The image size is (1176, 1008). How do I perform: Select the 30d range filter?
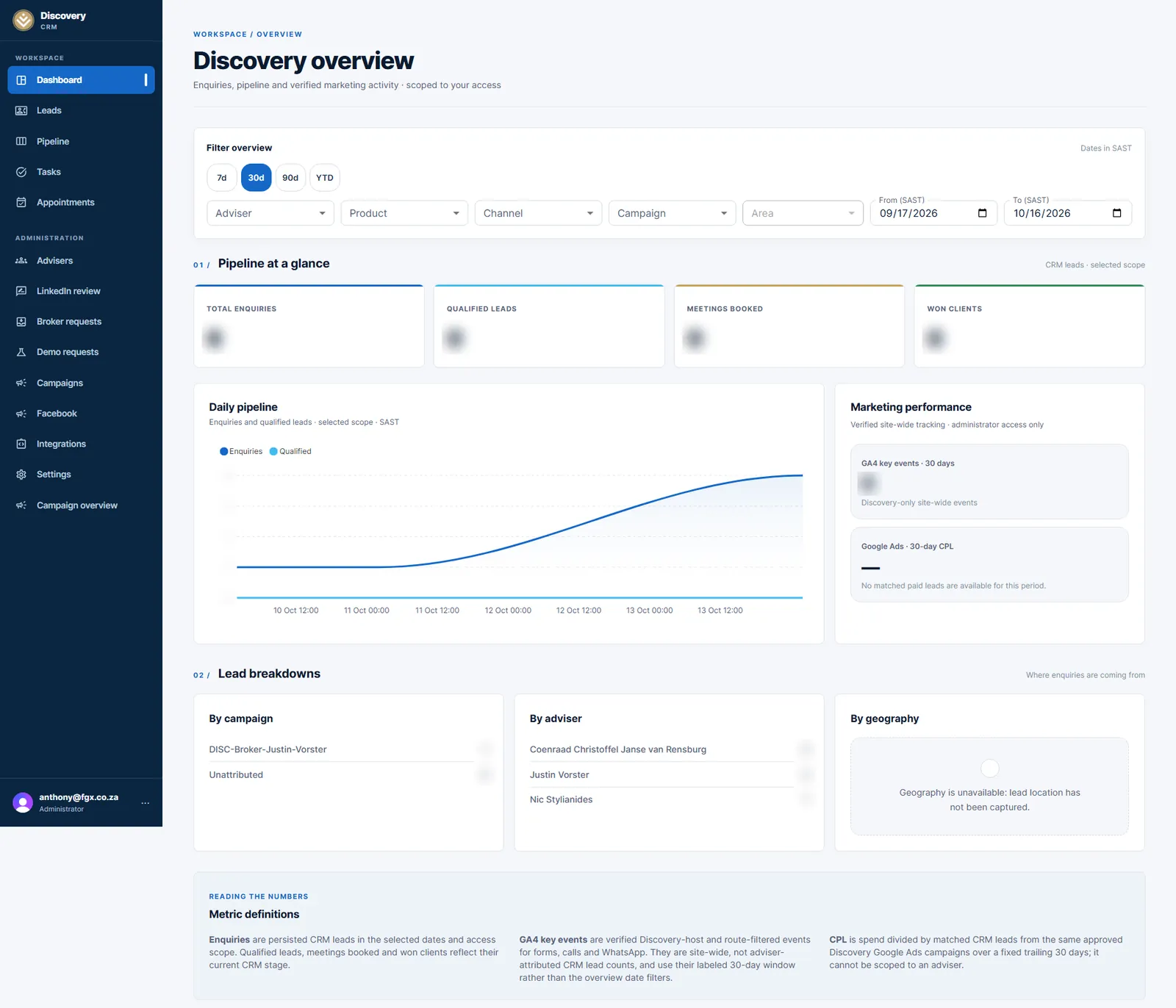pyautogui.click(x=256, y=178)
